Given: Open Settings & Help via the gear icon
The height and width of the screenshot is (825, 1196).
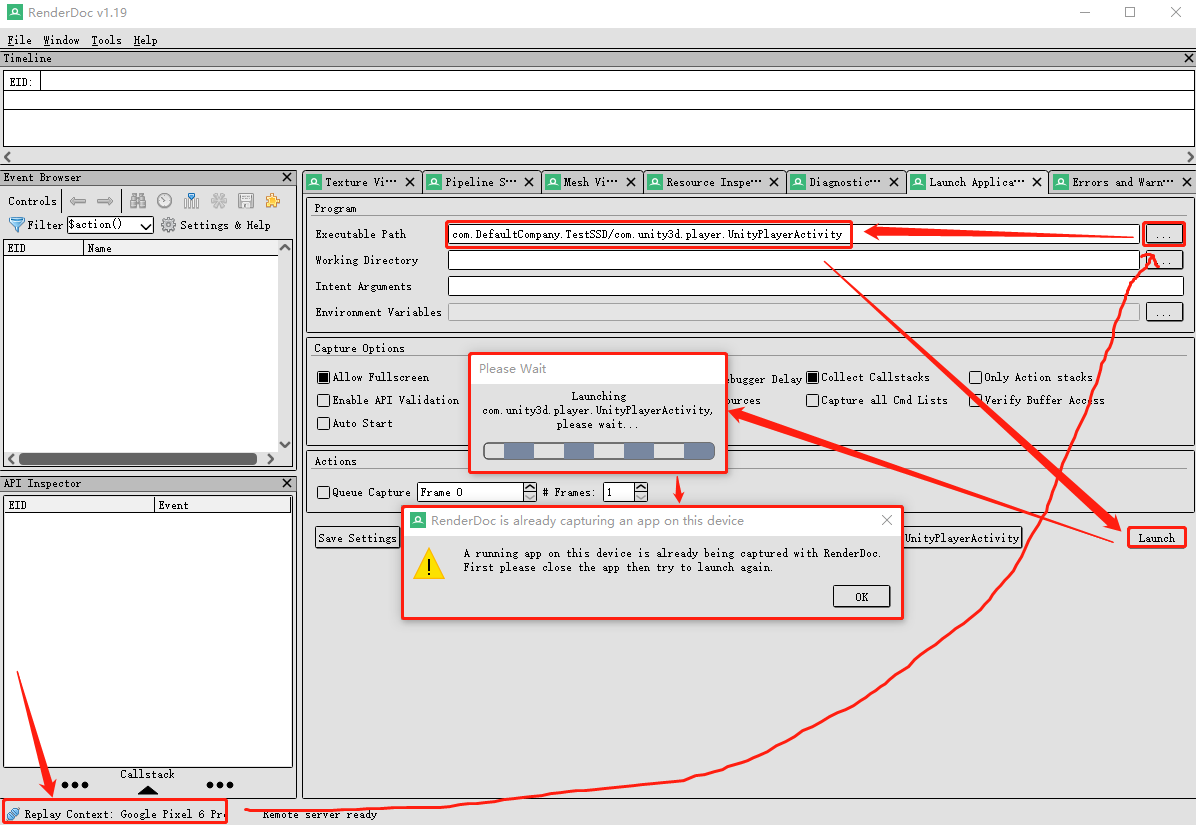Looking at the screenshot, I should coord(168,224).
